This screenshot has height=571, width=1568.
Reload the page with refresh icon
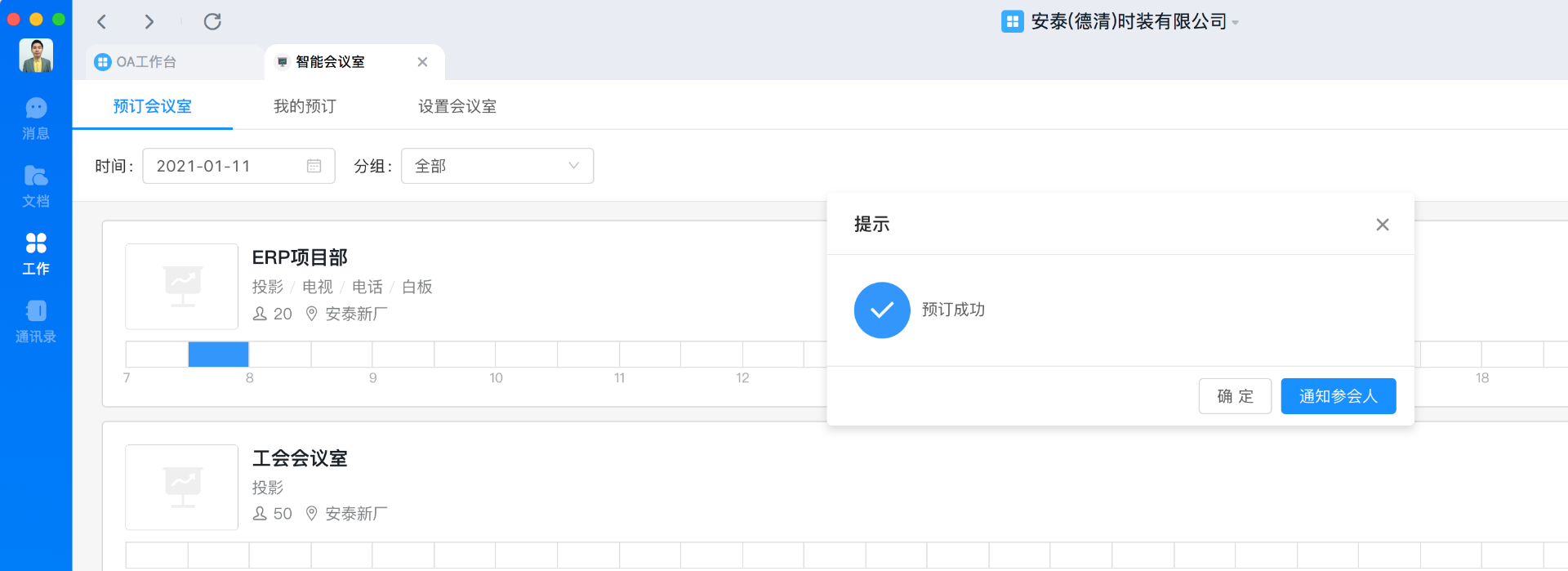pyautogui.click(x=212, y=22)
